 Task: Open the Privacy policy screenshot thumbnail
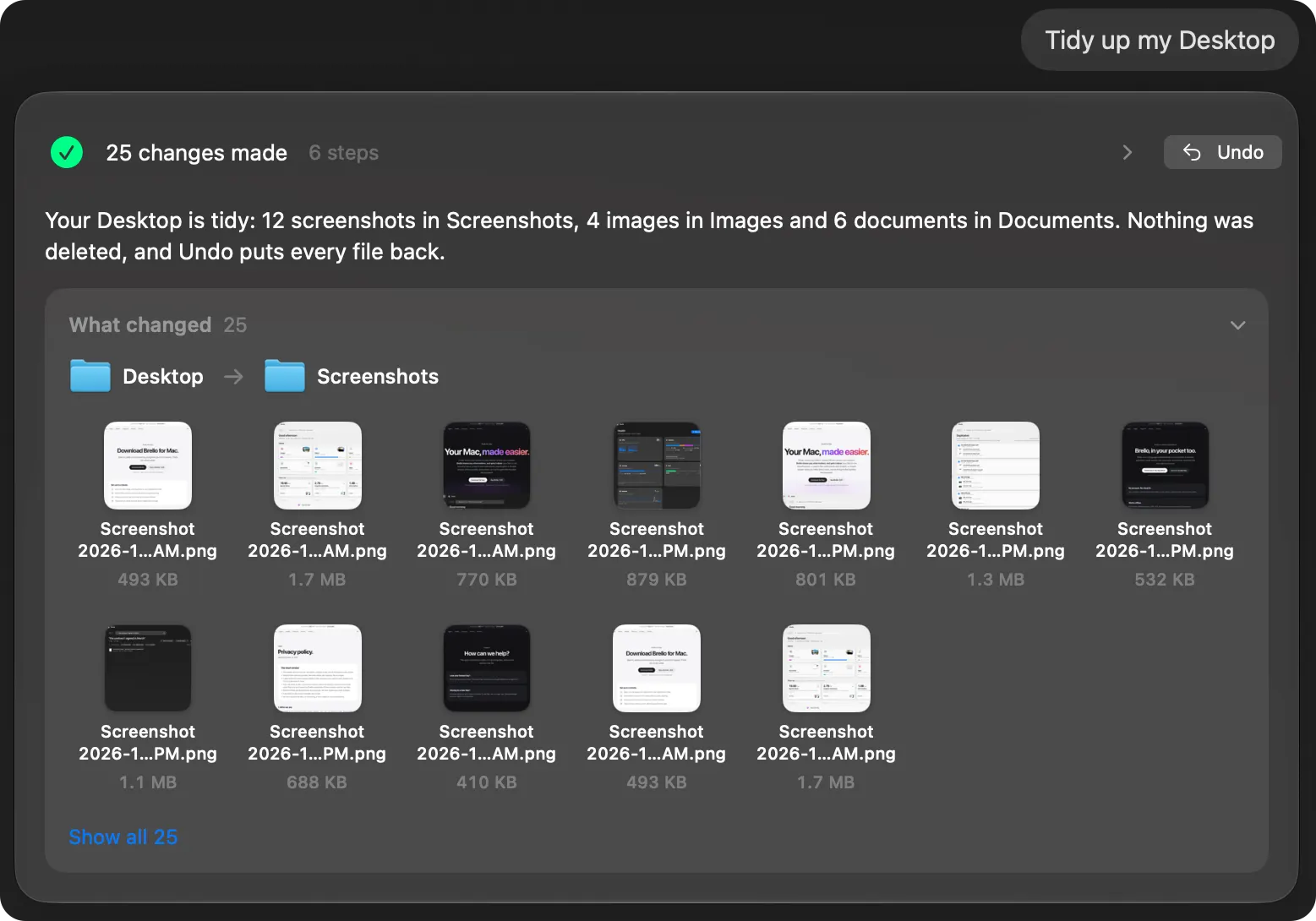pyautogui.click(x=317, y=668)
